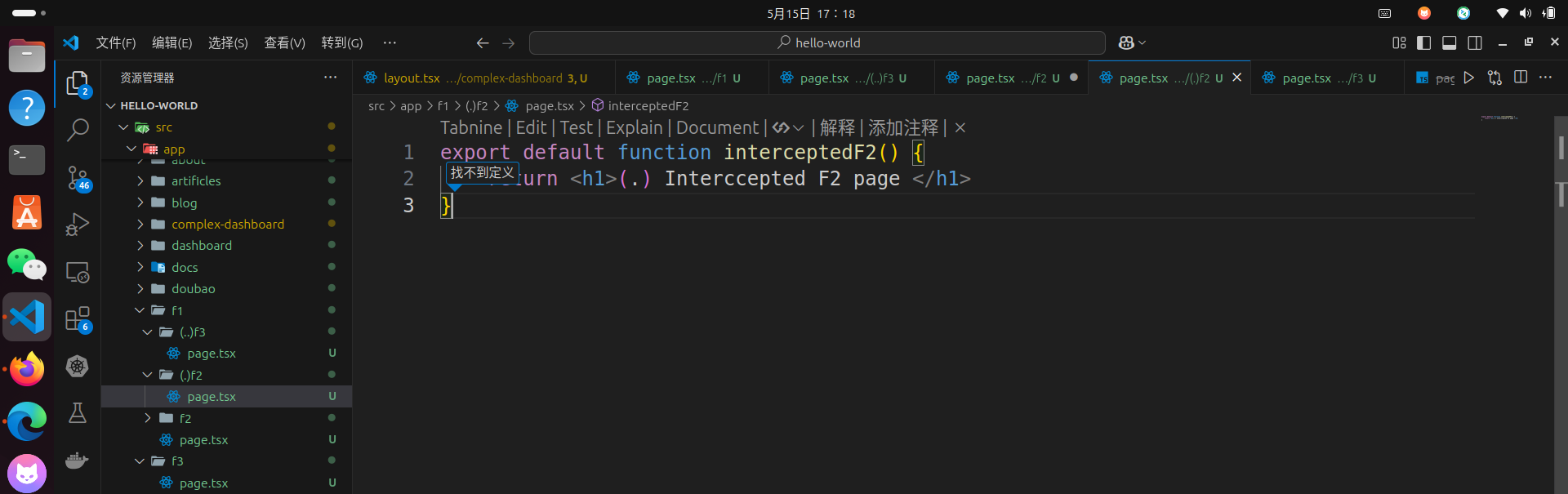Split the editor to the right
Viewport: 1568px width, 494px height.
pos(1521,78)
